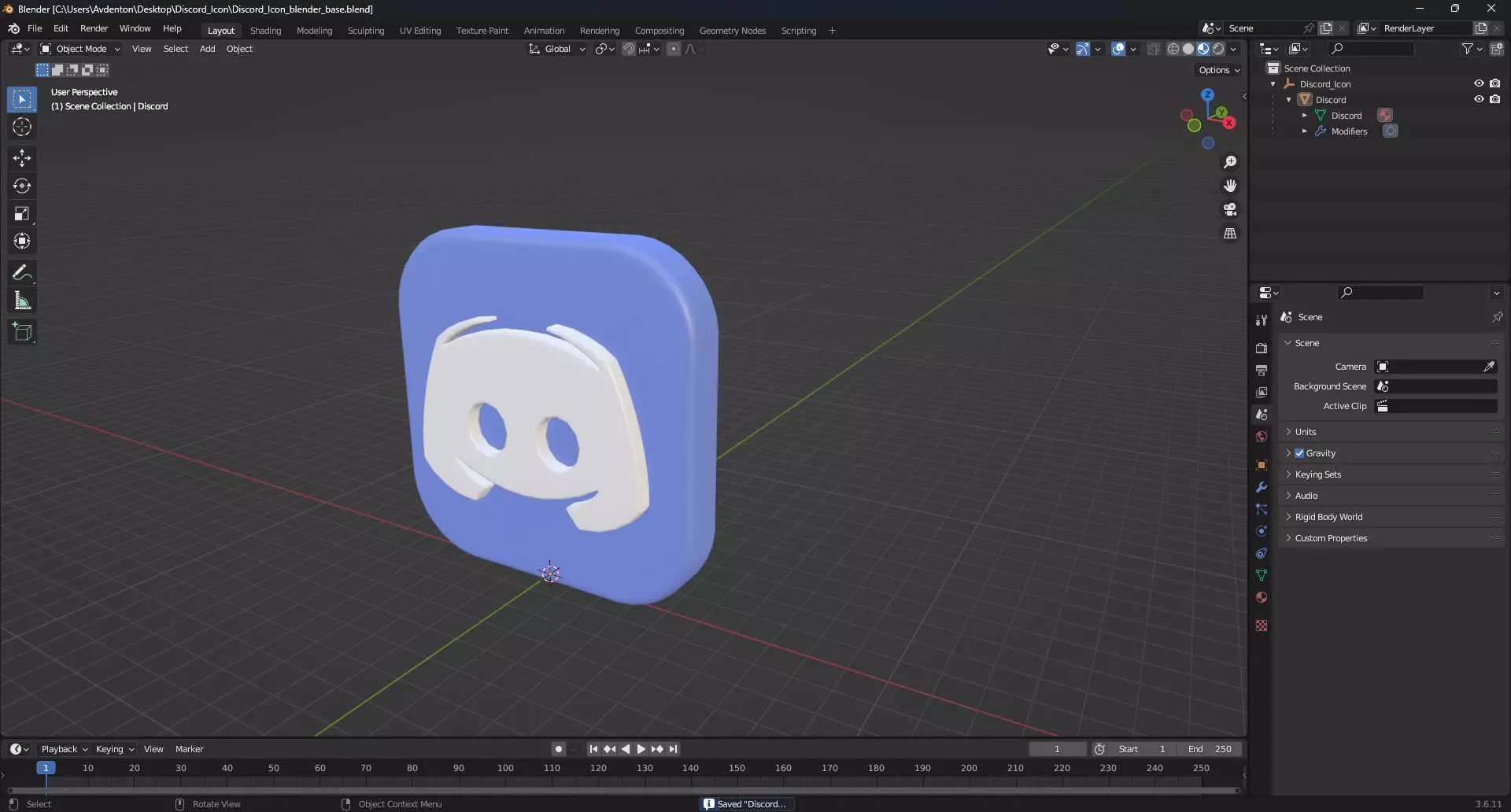1511x812 pixels.
Task: Open the Output properties tab
Action: 1262,370
